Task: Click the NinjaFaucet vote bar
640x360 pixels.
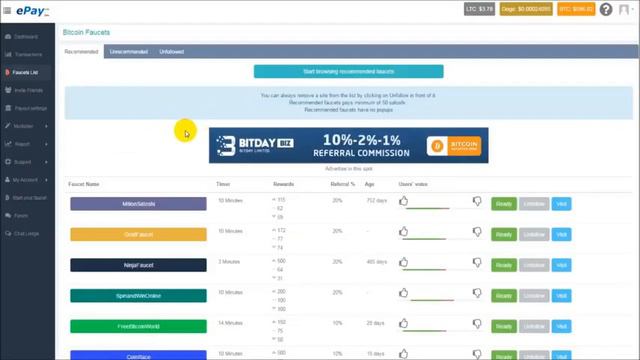Action: (424, 270)
